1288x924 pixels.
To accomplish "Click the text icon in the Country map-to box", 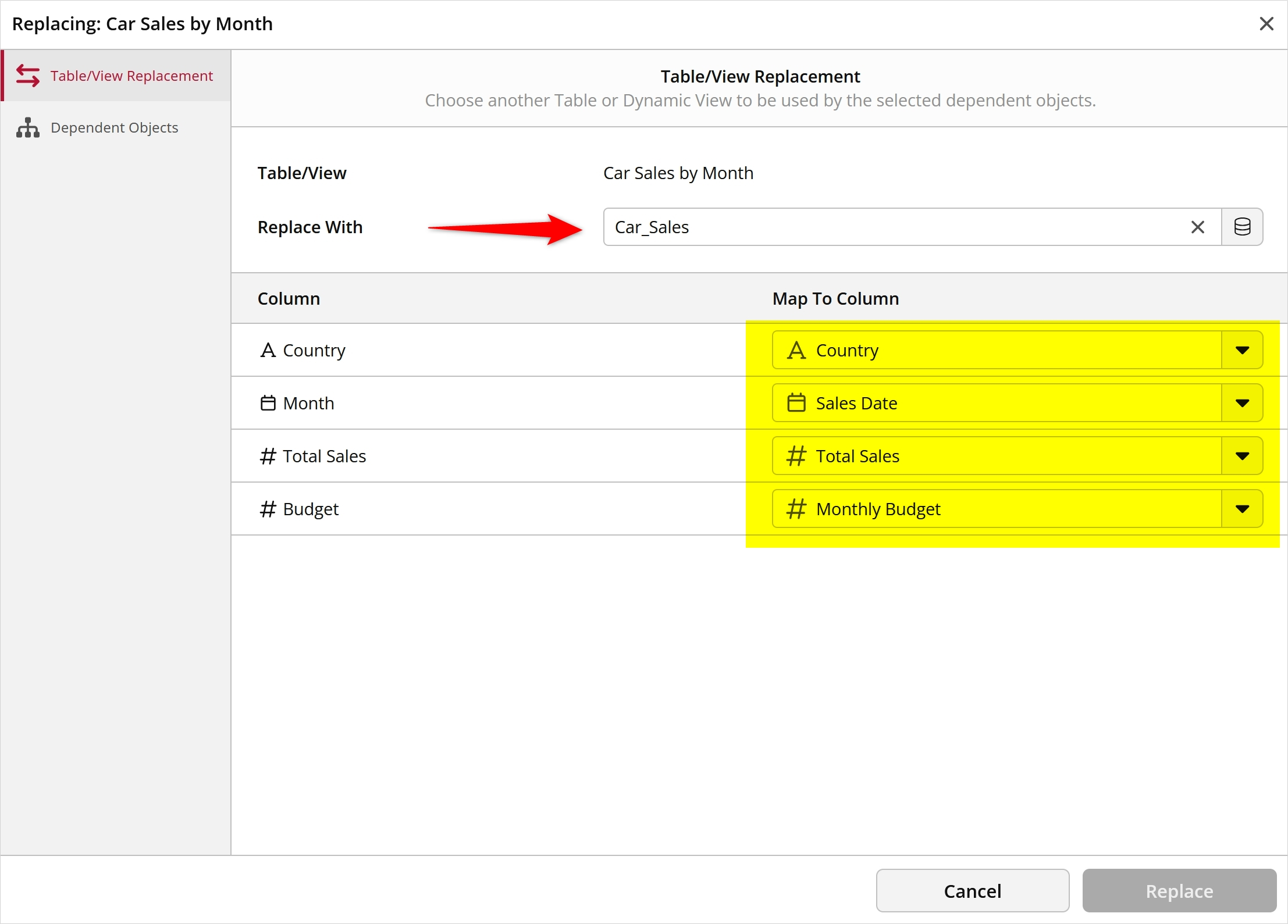I will (796, 350).
